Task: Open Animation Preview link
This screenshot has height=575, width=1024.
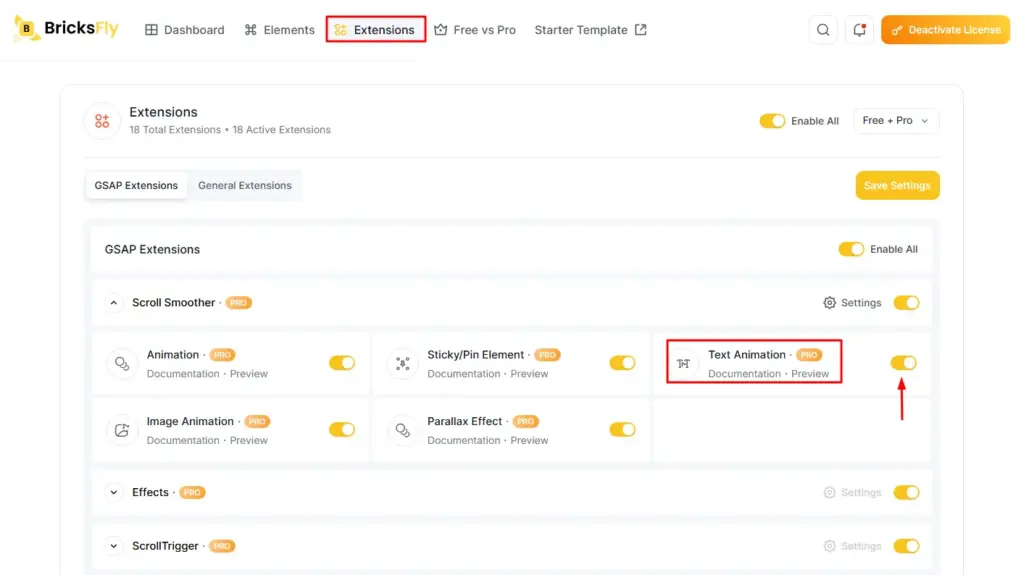Action: pos(249,374)
